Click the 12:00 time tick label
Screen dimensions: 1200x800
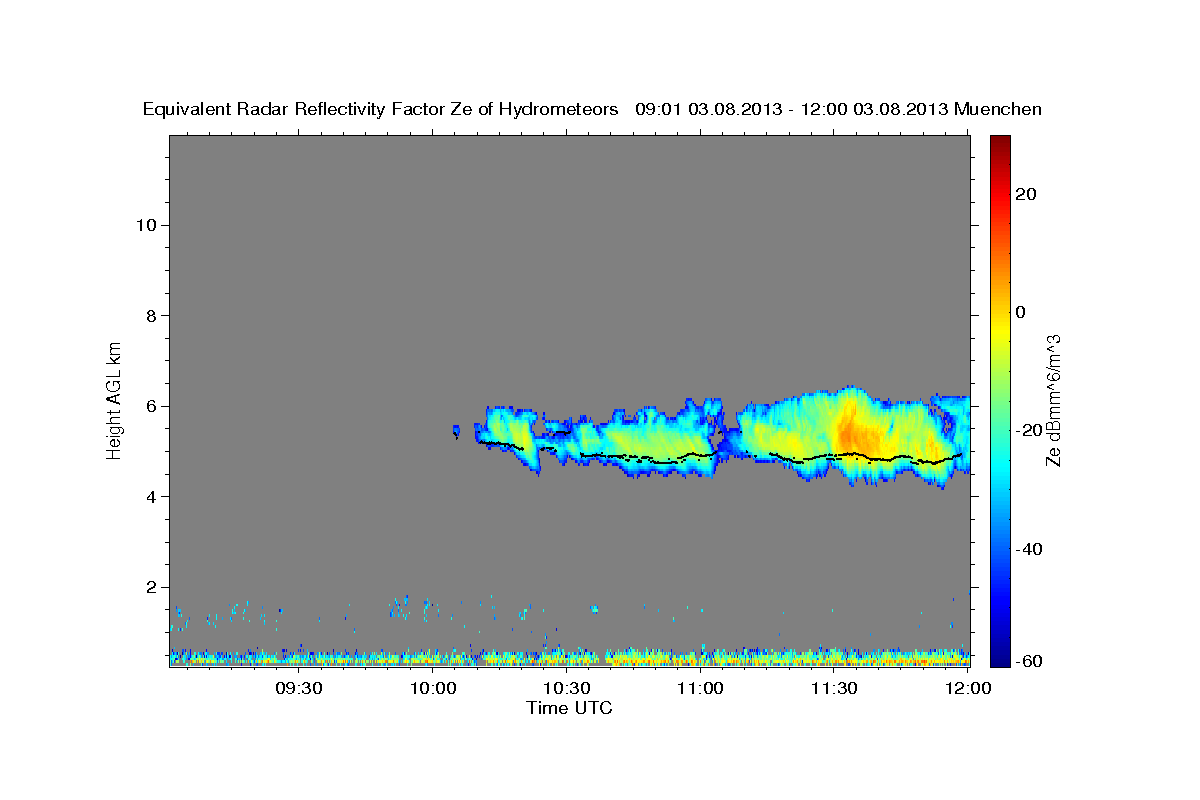pos(968,689)
